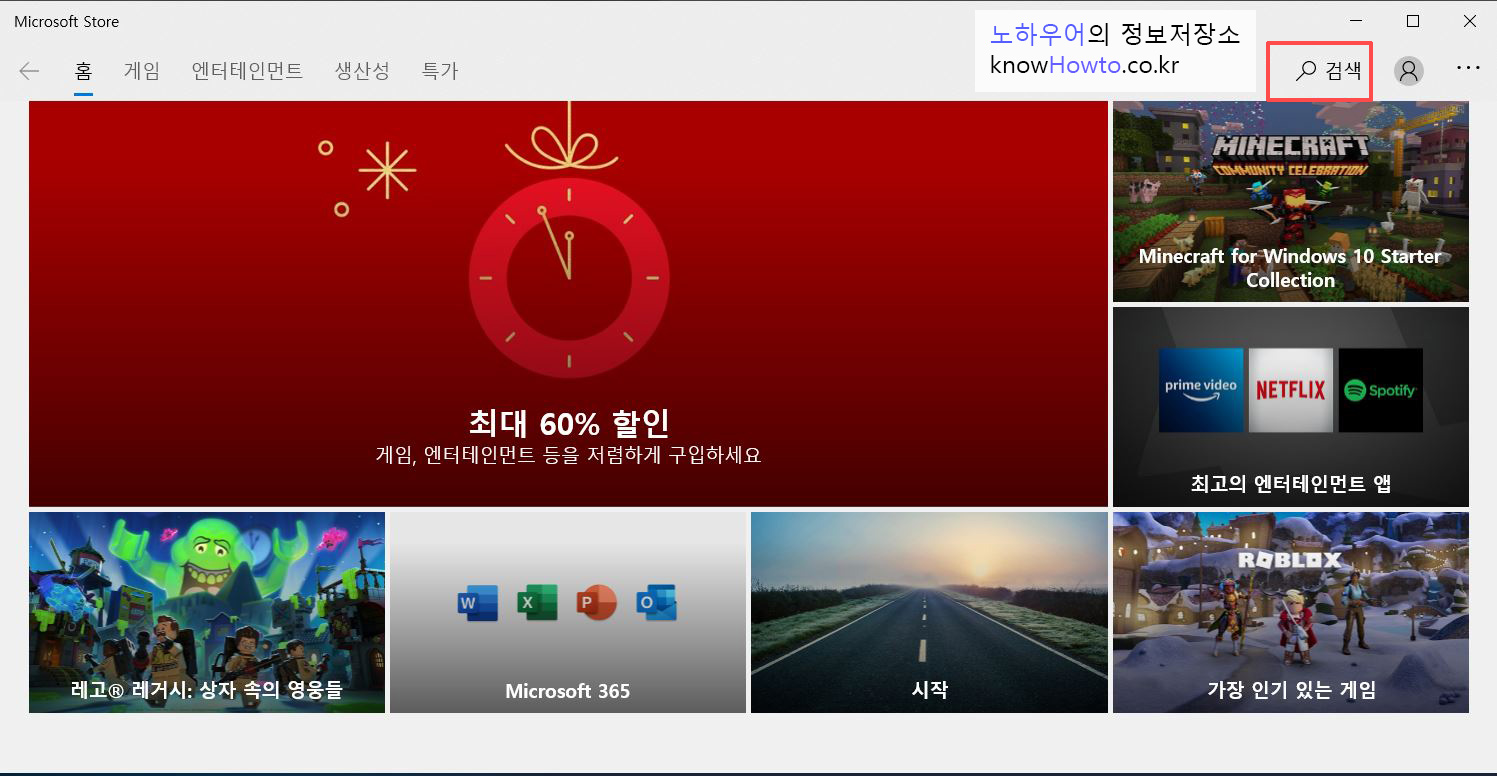Click the Outlook icon in Microsoft 365 tile
The image size is (1497, 776).
(x=657, y=603)
